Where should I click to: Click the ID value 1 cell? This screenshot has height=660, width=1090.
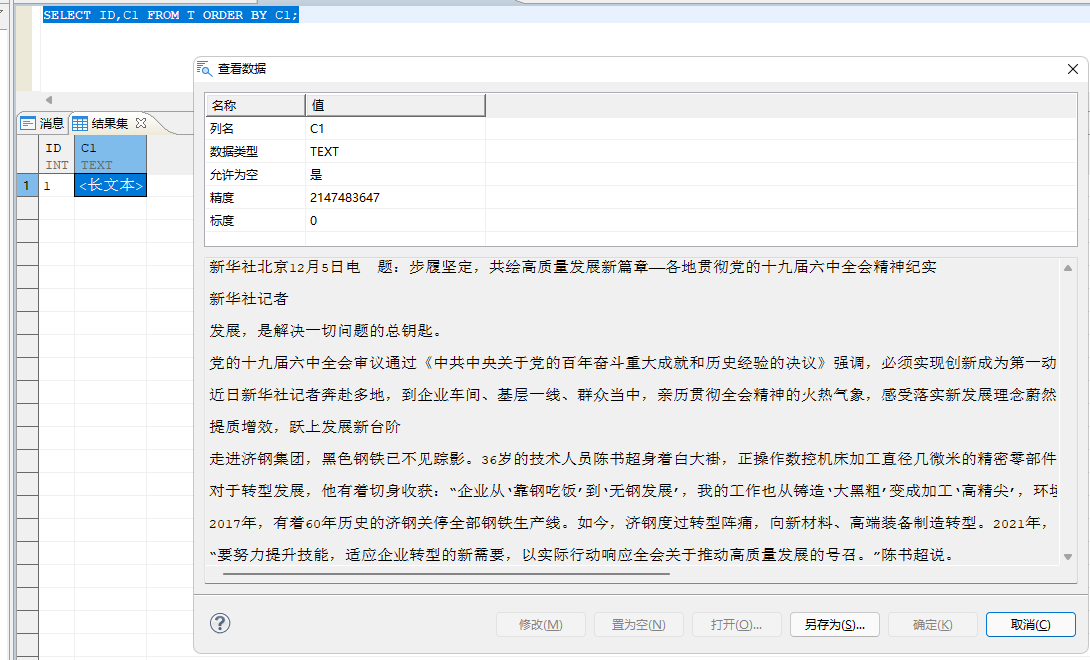click(x=56, y=185)
